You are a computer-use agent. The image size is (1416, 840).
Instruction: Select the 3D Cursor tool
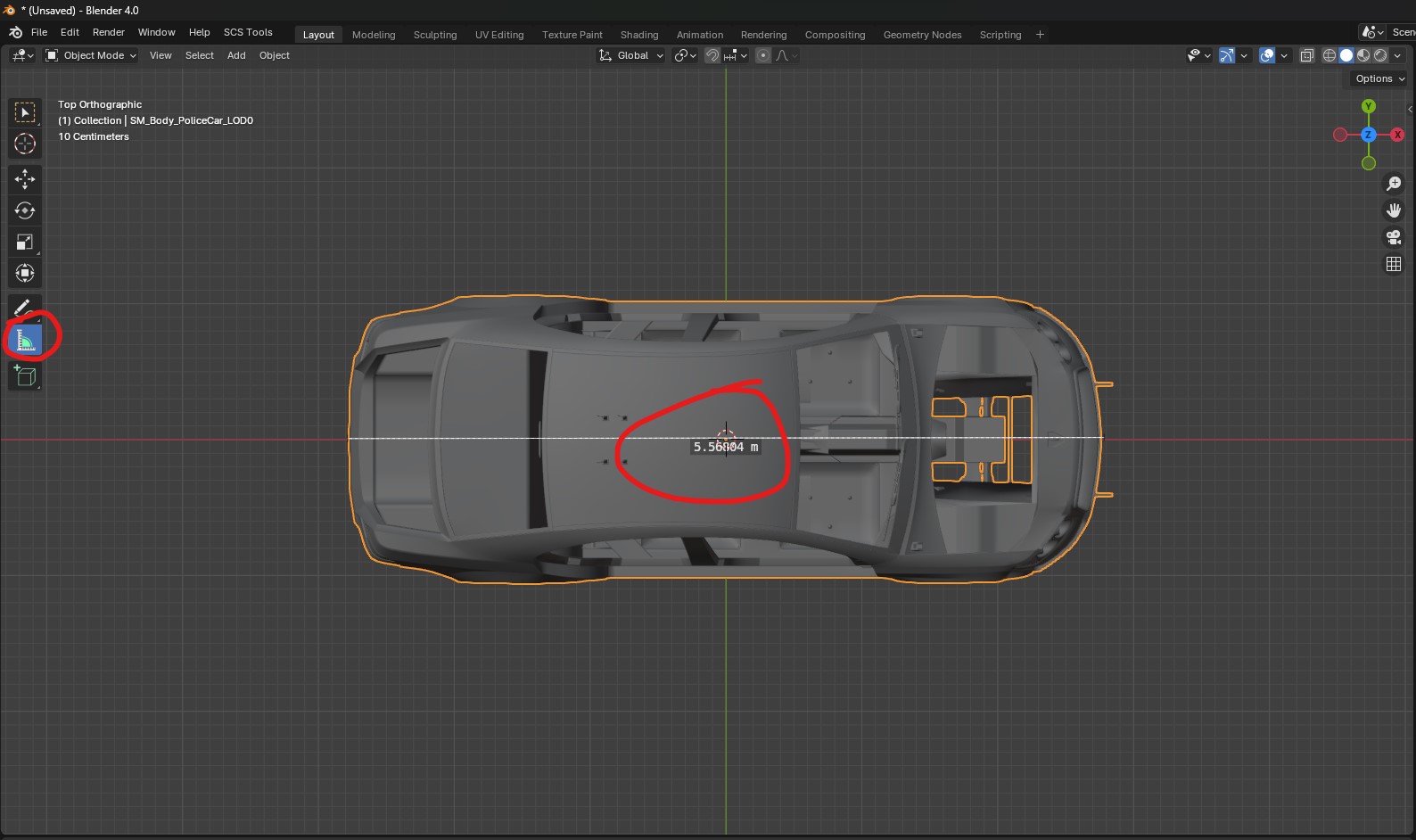pos(25,144)
